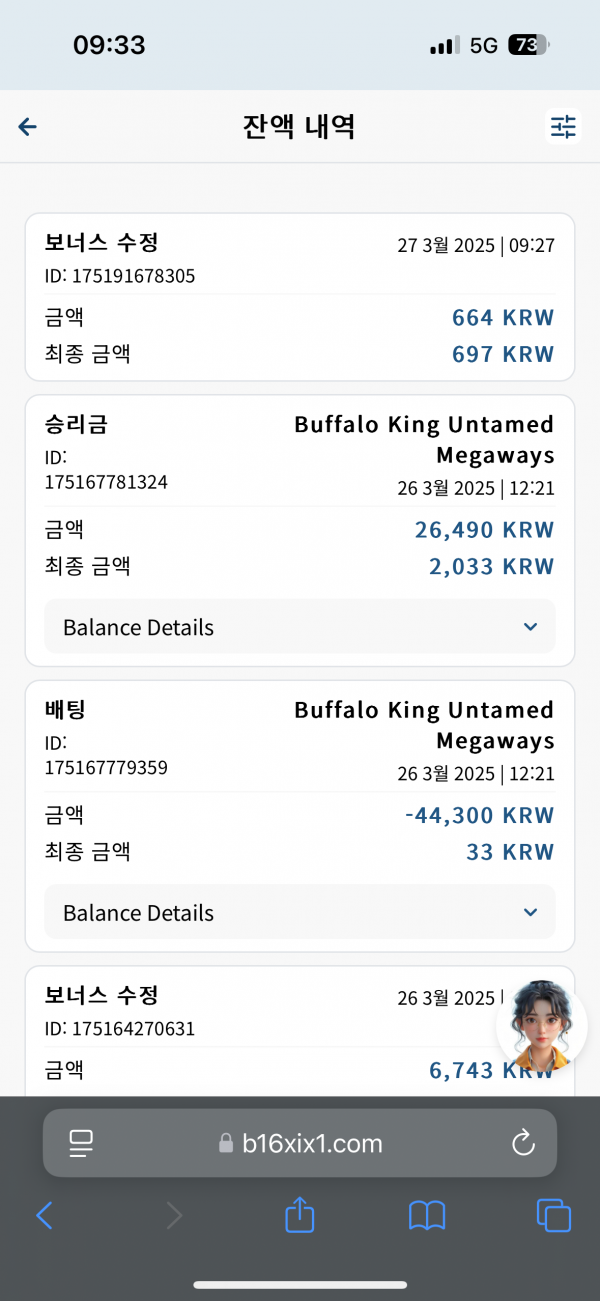This screenshot has width=600, height=1301.
Task: Open the chat assistant avatar bubble
Action: 541,1026
